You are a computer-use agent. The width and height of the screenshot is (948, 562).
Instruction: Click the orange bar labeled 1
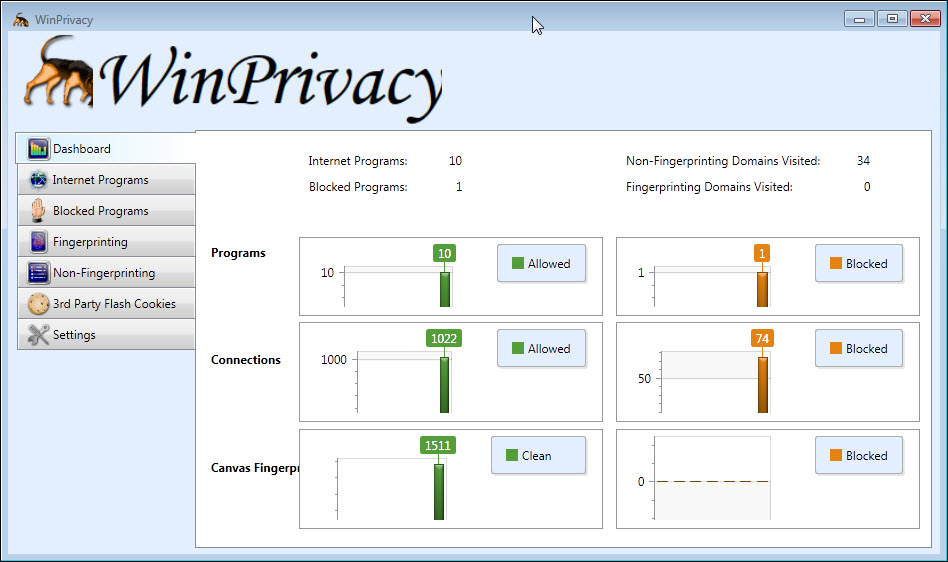(x=762, y=289)
